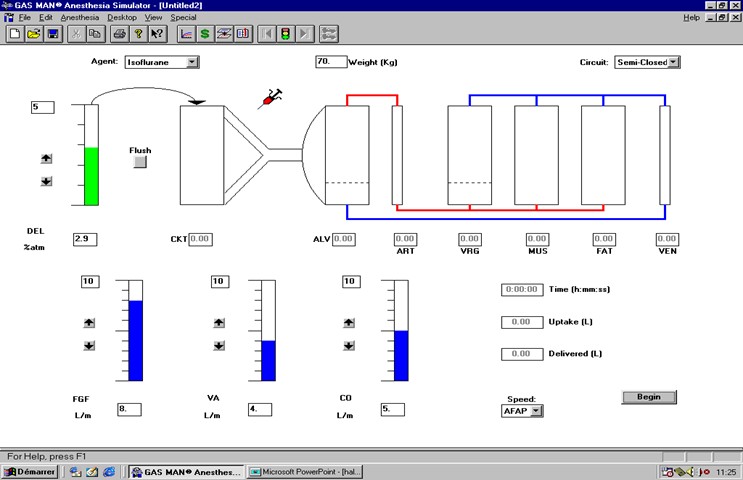Click the Save floppy disk icon
The height and width of the screenshot is (480, 743).
coord(52,34)
